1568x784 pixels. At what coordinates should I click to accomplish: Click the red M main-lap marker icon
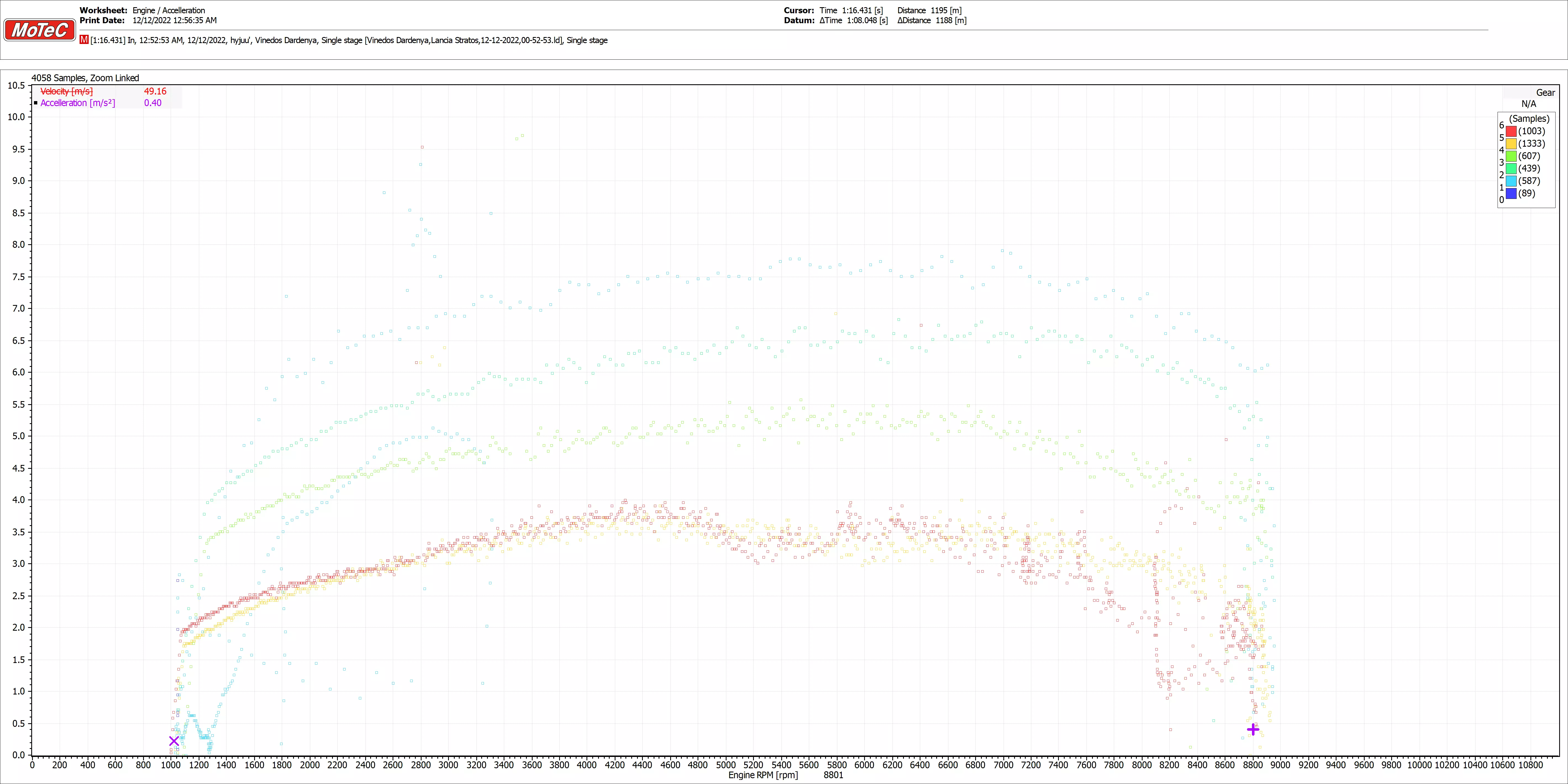coord(84,40)
